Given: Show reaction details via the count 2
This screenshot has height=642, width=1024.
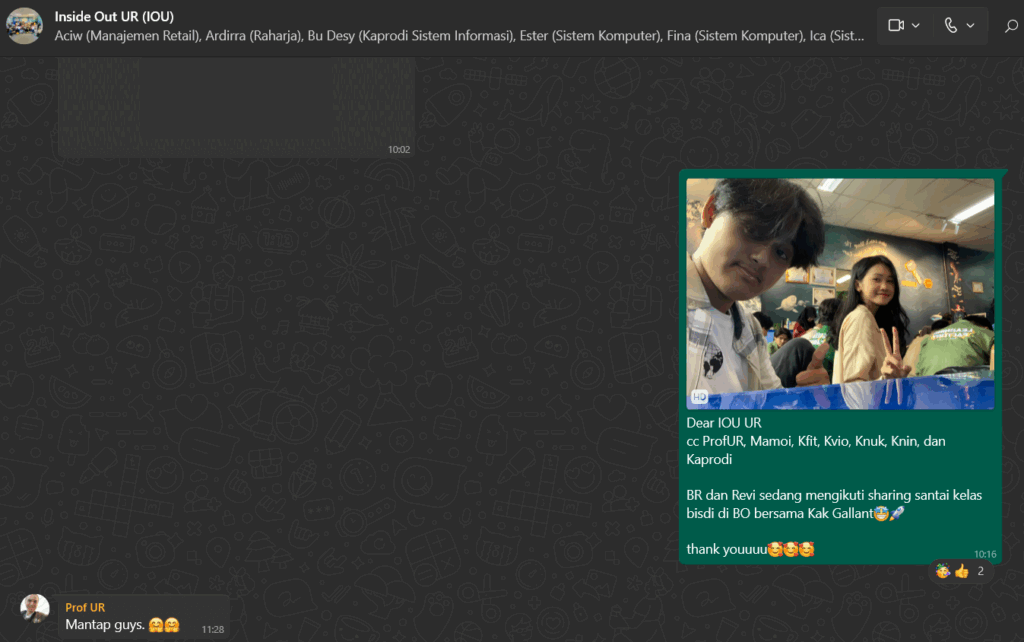Looking at the screenshot, I should tap(981, 571).
